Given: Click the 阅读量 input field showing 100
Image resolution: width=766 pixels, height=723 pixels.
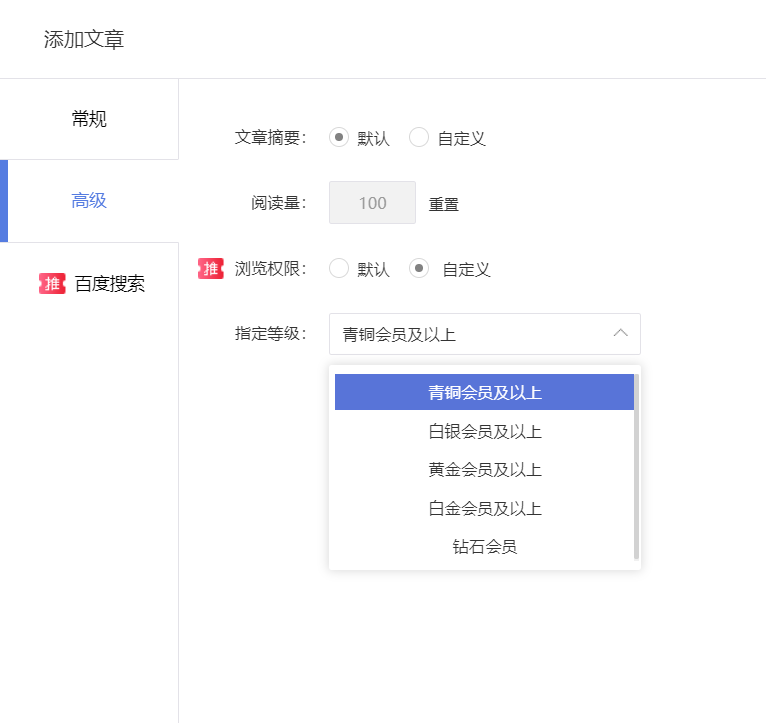Looking at the screenshot, I should [372, 203].
